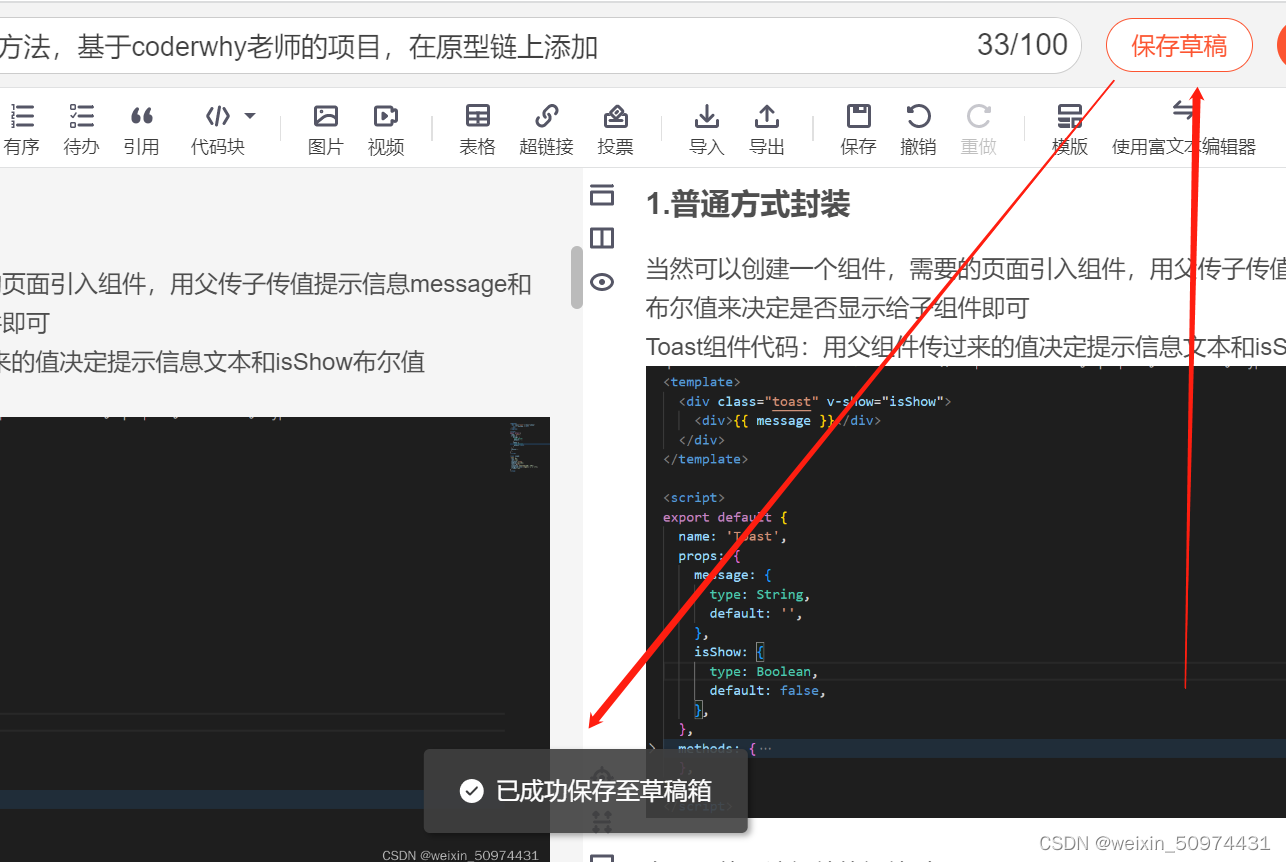
Task: Open the 代码块 language dropdown arrow
Action: pyautogui.click(x=250, y=116)
